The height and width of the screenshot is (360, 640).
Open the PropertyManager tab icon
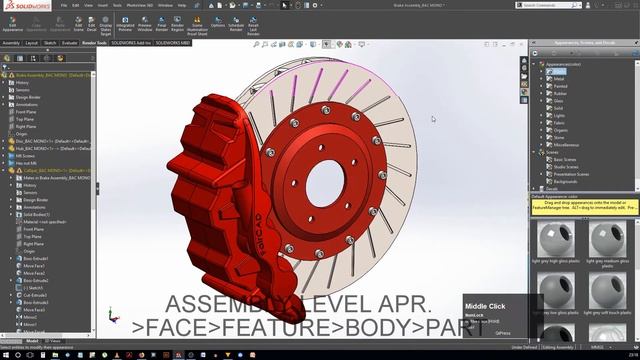(x=20, y=58)
